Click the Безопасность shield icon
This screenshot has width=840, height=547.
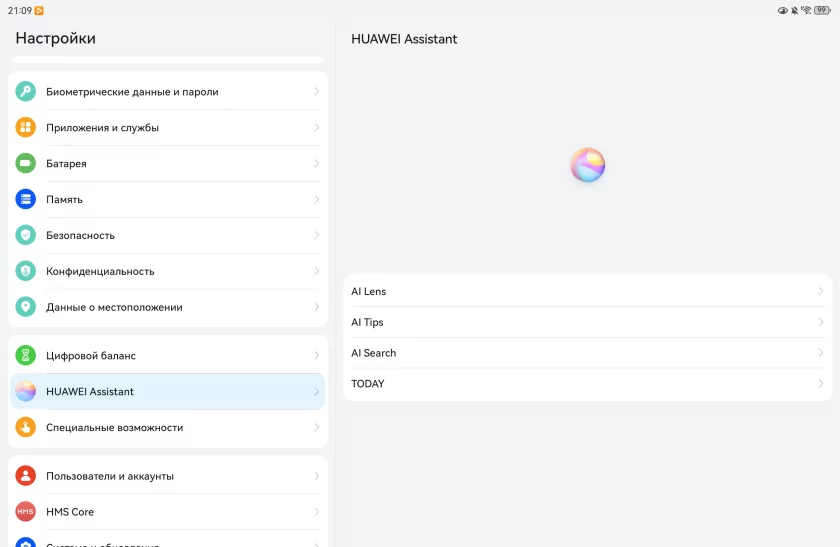[x=25, y=235]
